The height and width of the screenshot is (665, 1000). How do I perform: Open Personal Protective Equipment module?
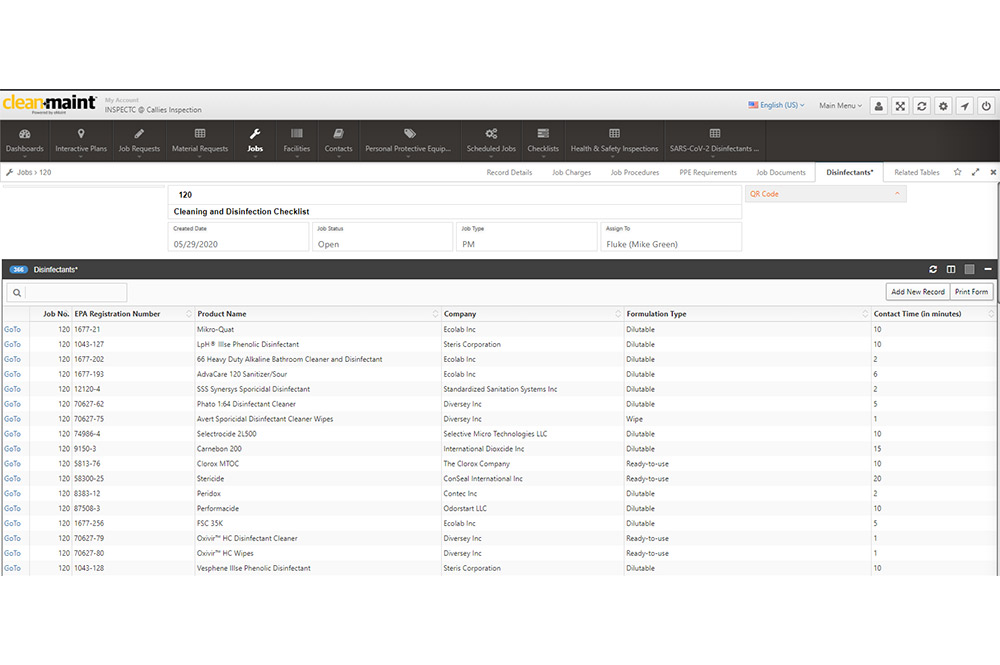408,140
